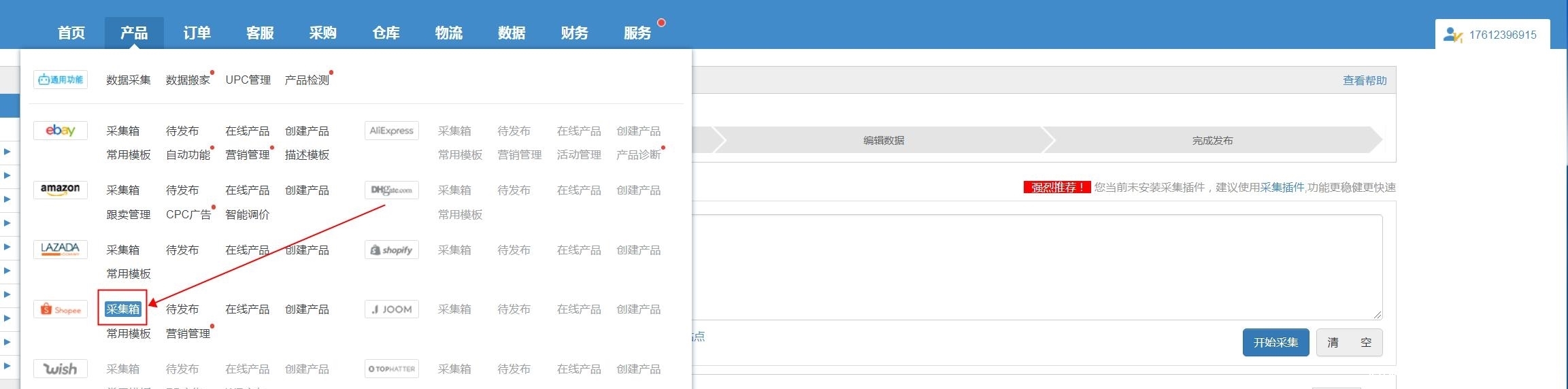Open the 订单 top menu

[197, 33]
